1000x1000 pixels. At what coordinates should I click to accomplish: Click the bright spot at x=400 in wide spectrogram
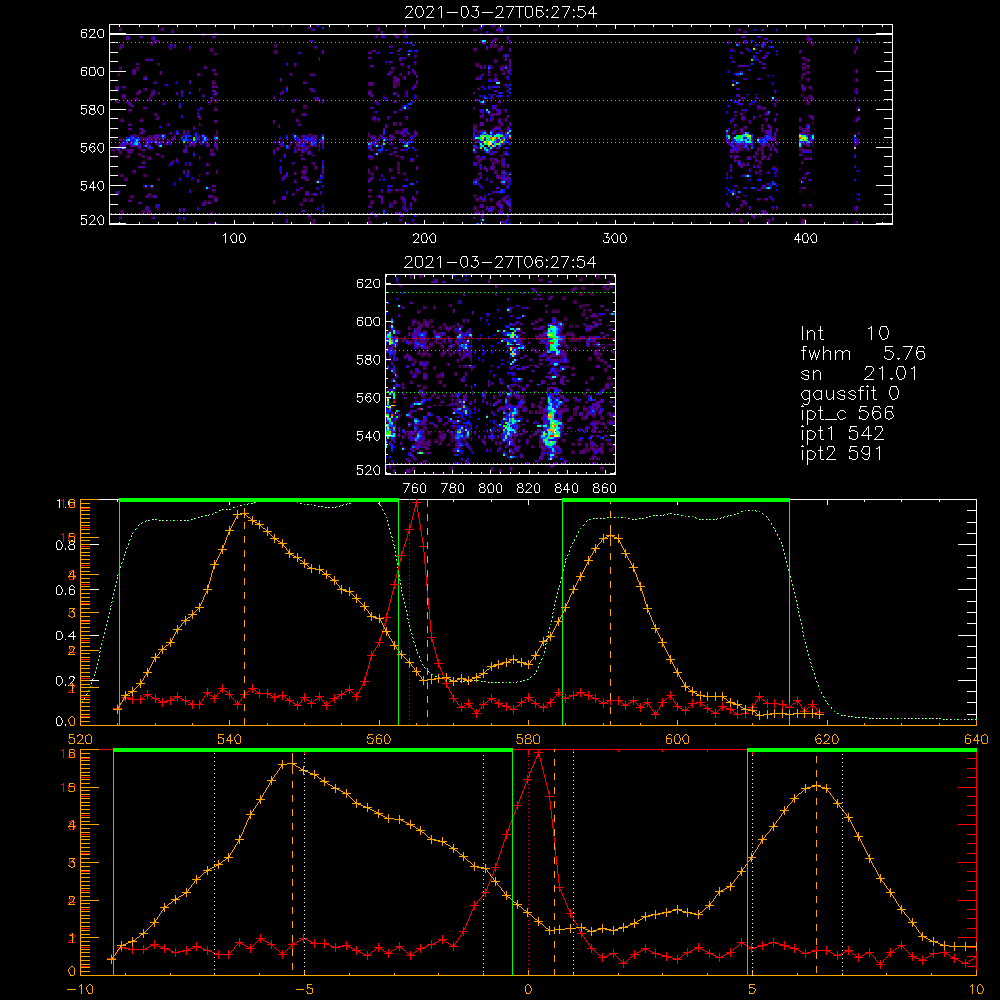click(805, 138)
